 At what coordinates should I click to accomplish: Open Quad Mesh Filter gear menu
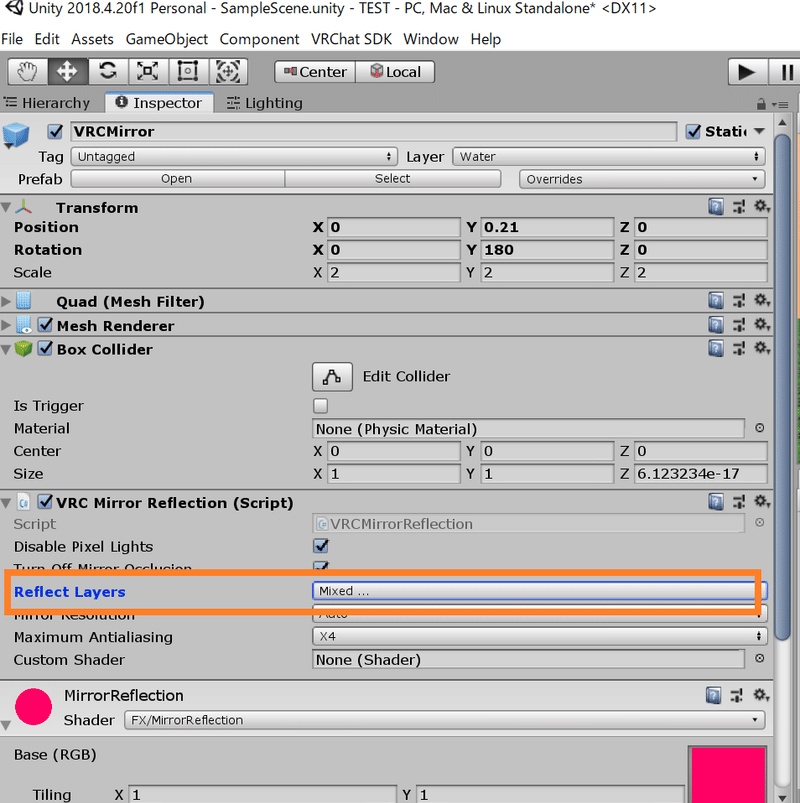coord(762,300)
